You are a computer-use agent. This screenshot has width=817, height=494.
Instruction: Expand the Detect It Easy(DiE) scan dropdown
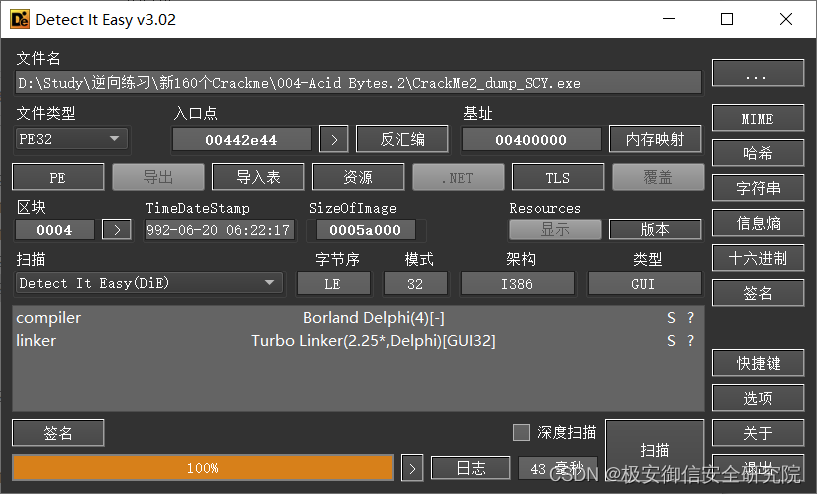click(149, 283)
